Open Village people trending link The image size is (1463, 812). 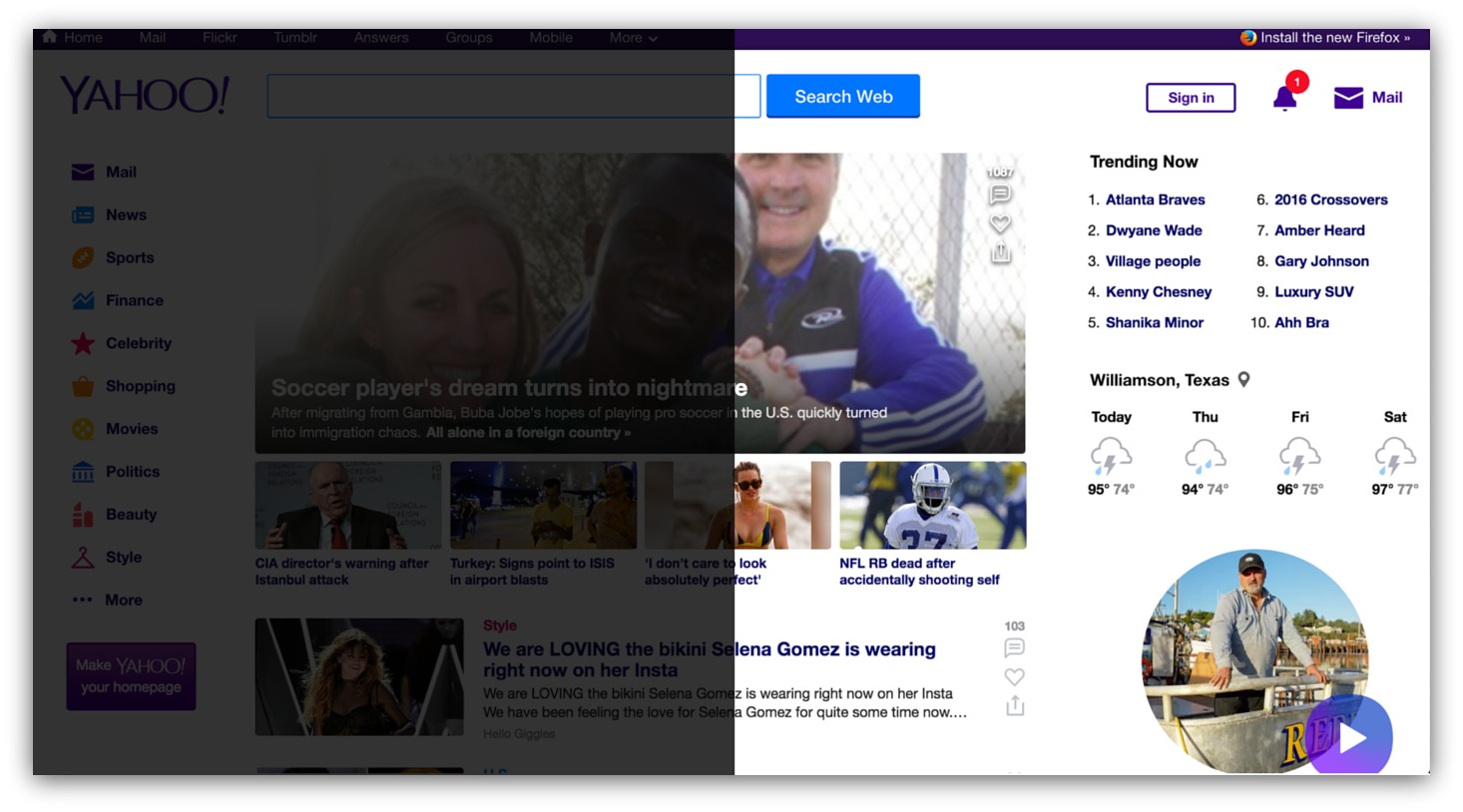(1153, 261)
